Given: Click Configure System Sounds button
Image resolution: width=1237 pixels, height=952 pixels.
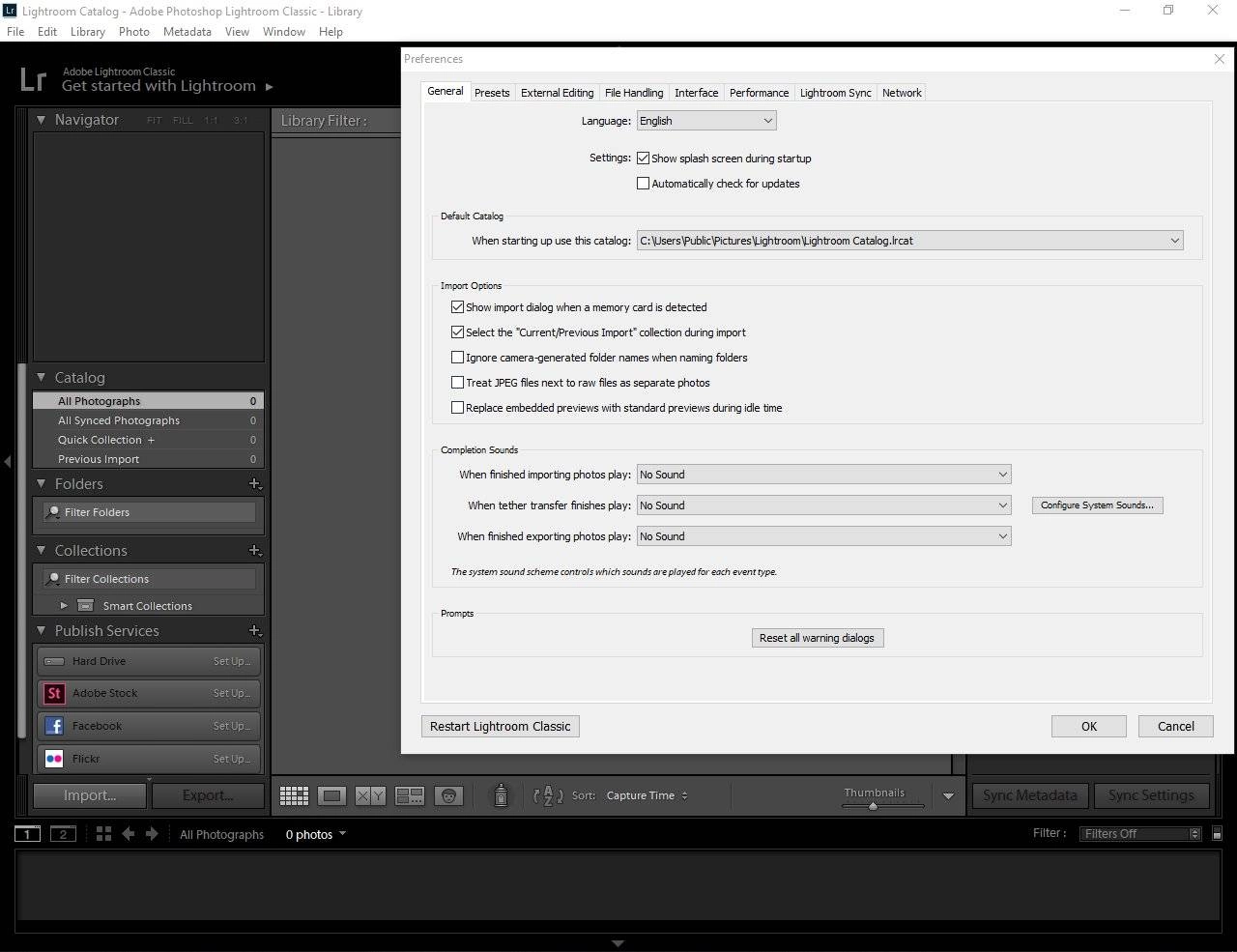Looking at the screenshot, I should (1097, 505).
